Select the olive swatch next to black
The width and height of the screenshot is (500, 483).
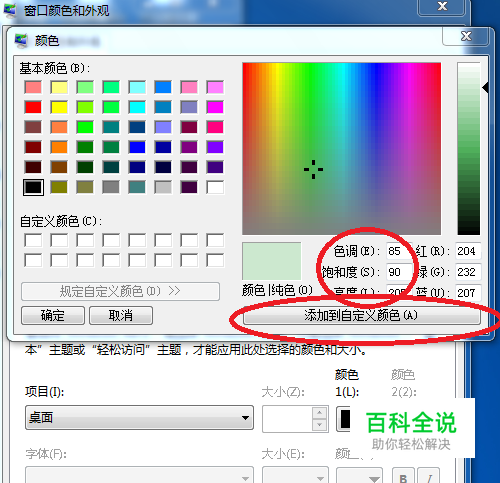click(x=59, y=187)
